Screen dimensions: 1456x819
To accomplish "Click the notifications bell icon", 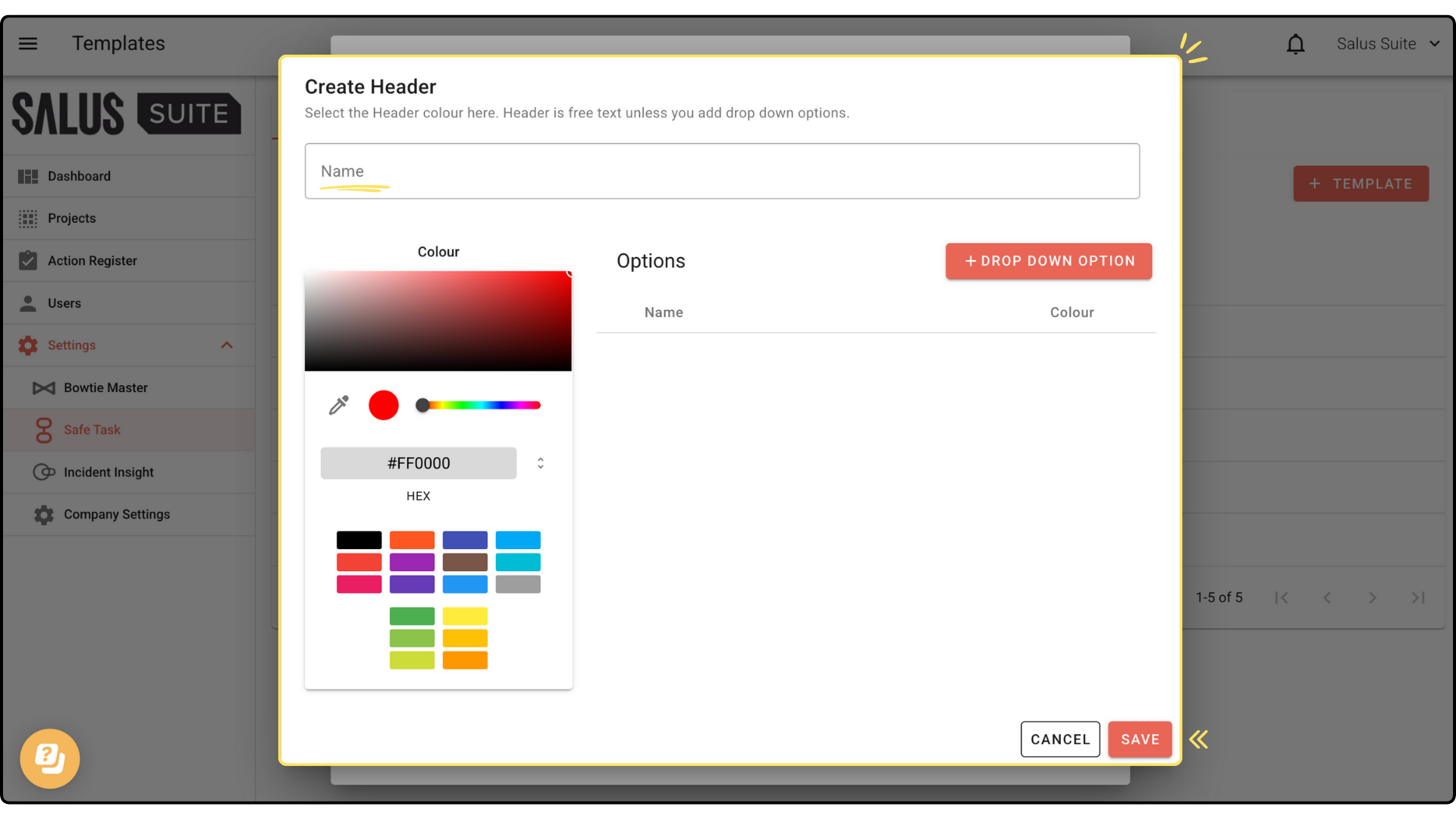I will 1295,44.
